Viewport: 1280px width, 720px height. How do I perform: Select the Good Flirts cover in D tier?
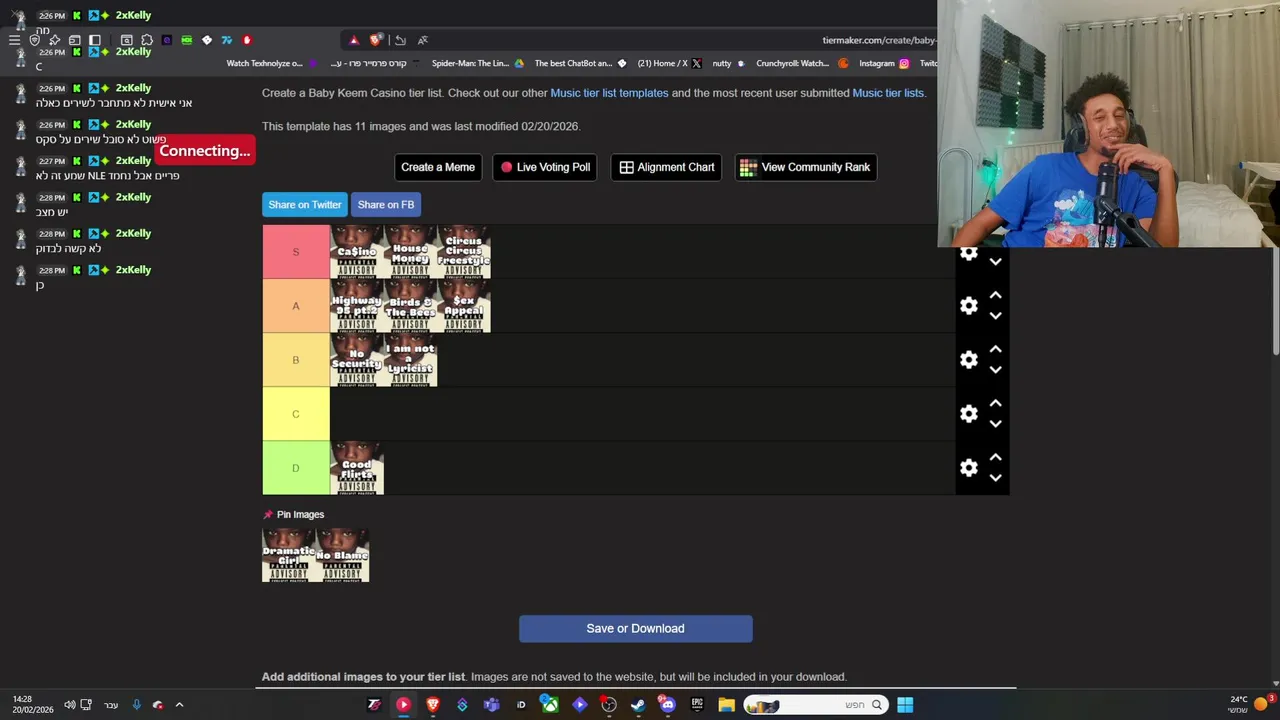click(x=357, y=468)
